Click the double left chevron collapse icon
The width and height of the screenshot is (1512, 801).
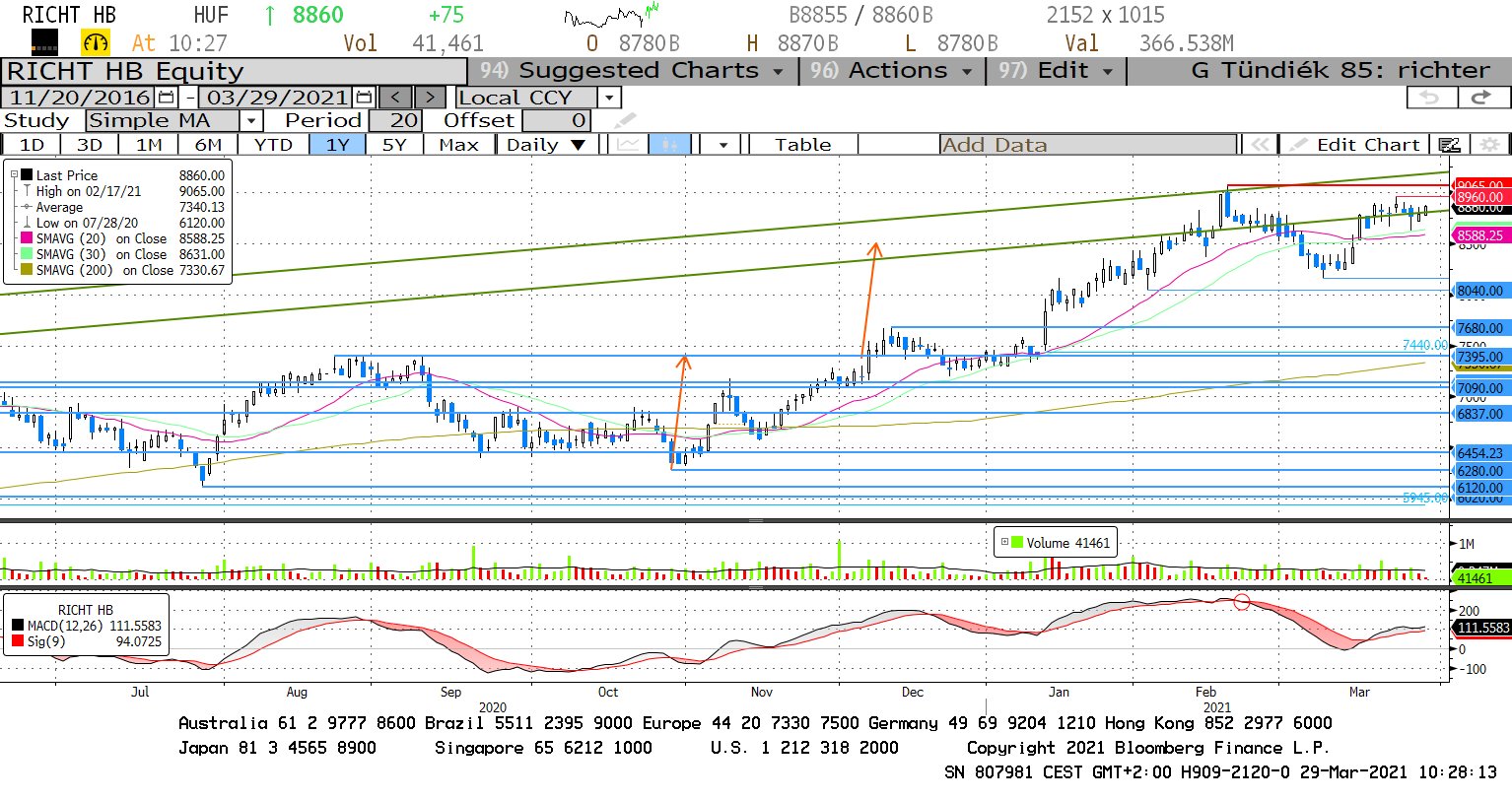pos(1260,145)
